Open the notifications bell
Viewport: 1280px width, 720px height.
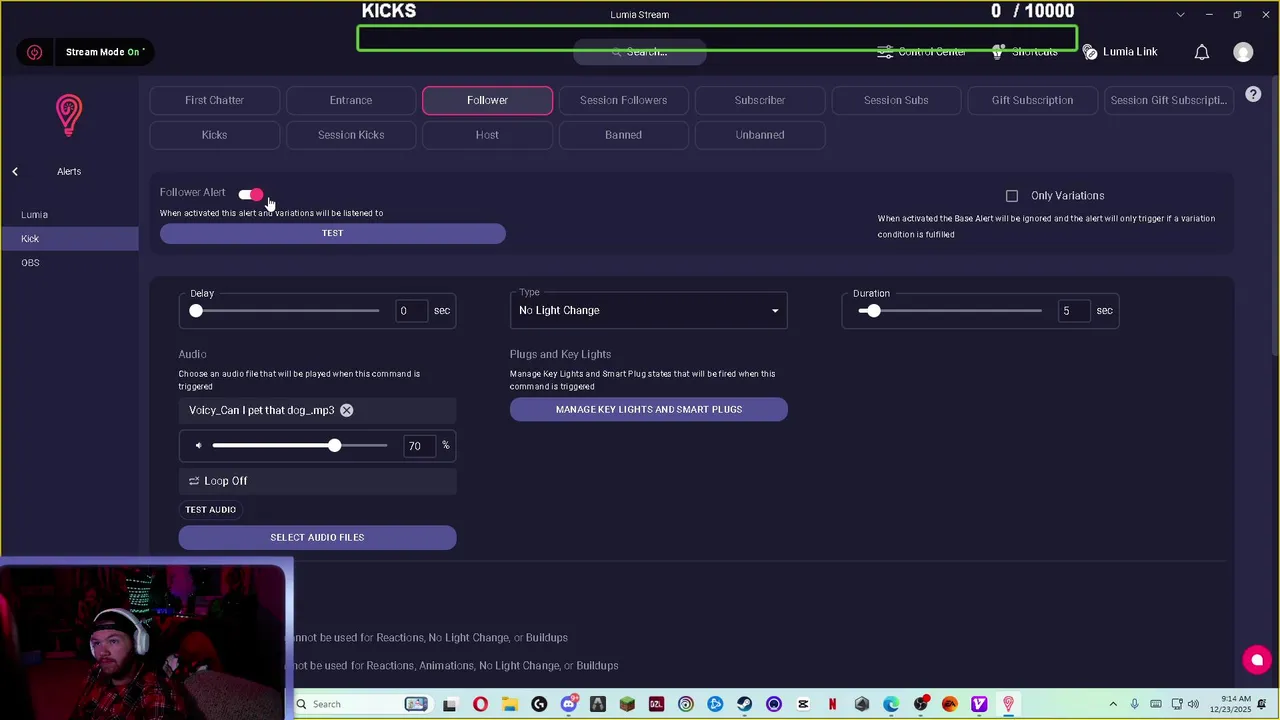pyautogui.click(x=1202, y=52)
